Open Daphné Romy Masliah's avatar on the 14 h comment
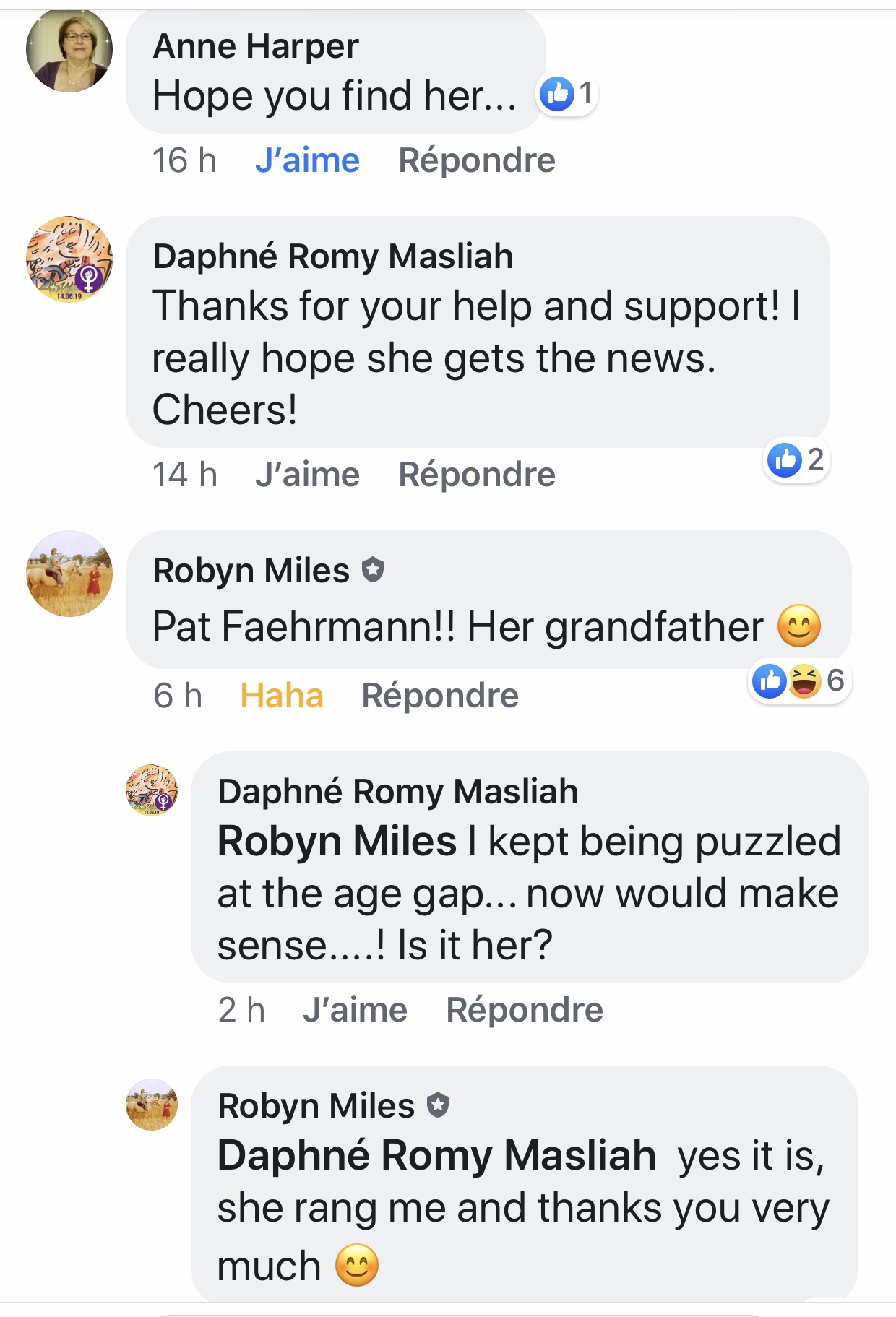Image resolution: width=896 pixels, height=1317 pixels. coord(69,259)
